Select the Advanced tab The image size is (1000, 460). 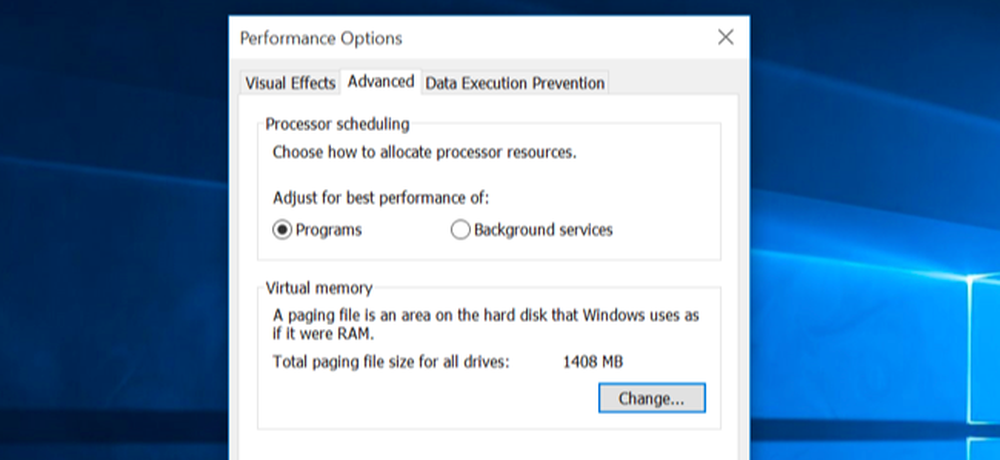[x=381, y=82]
